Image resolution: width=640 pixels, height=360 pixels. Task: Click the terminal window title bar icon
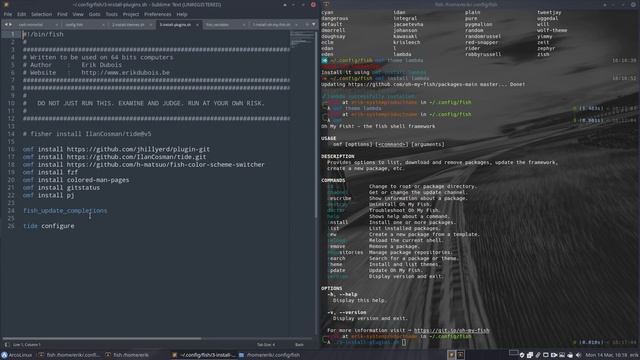[326, 4]
